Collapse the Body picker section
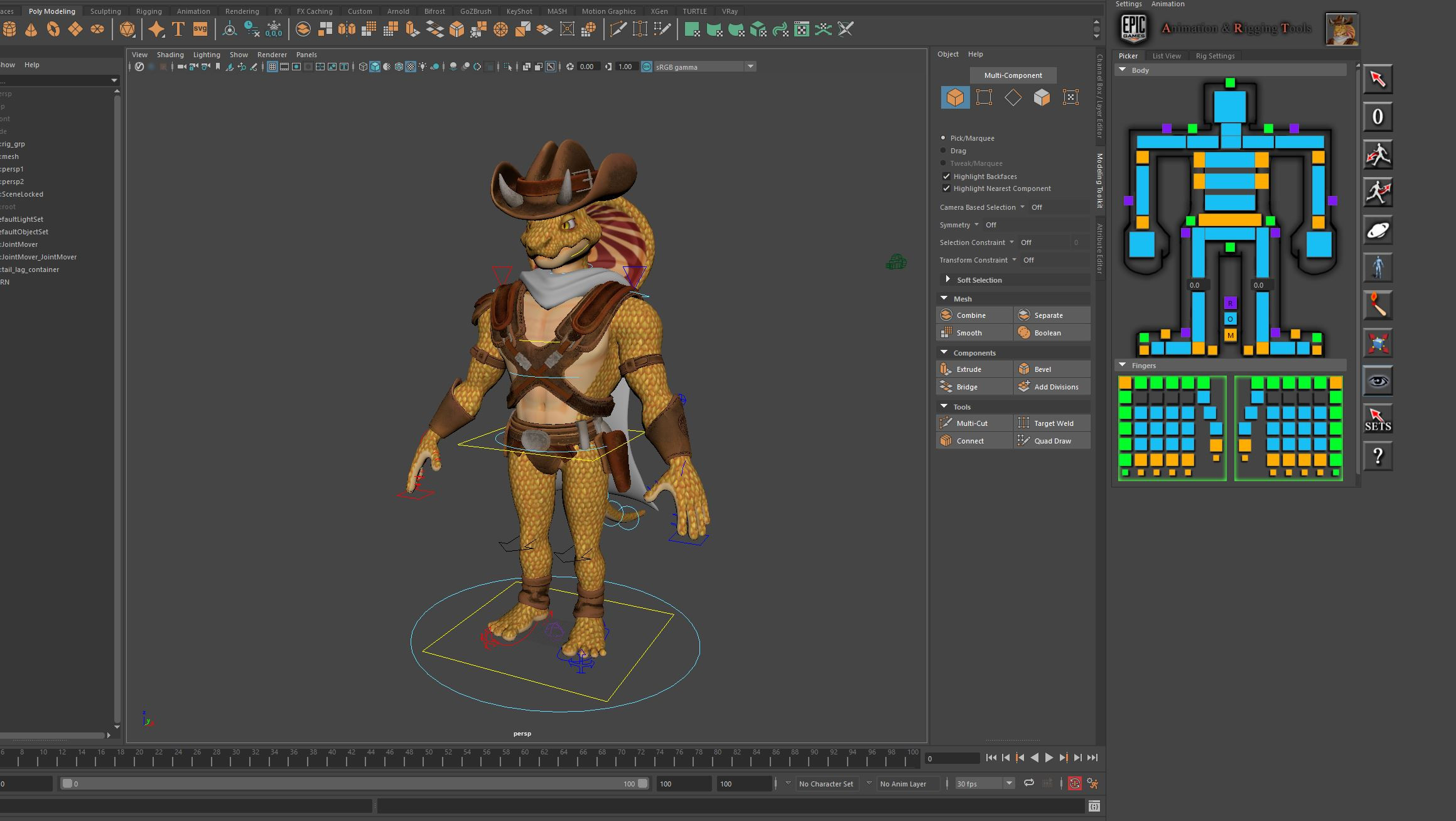The width and height of the screenshot is (1456, 821). pyautogui.click(x=1123, y=70)
